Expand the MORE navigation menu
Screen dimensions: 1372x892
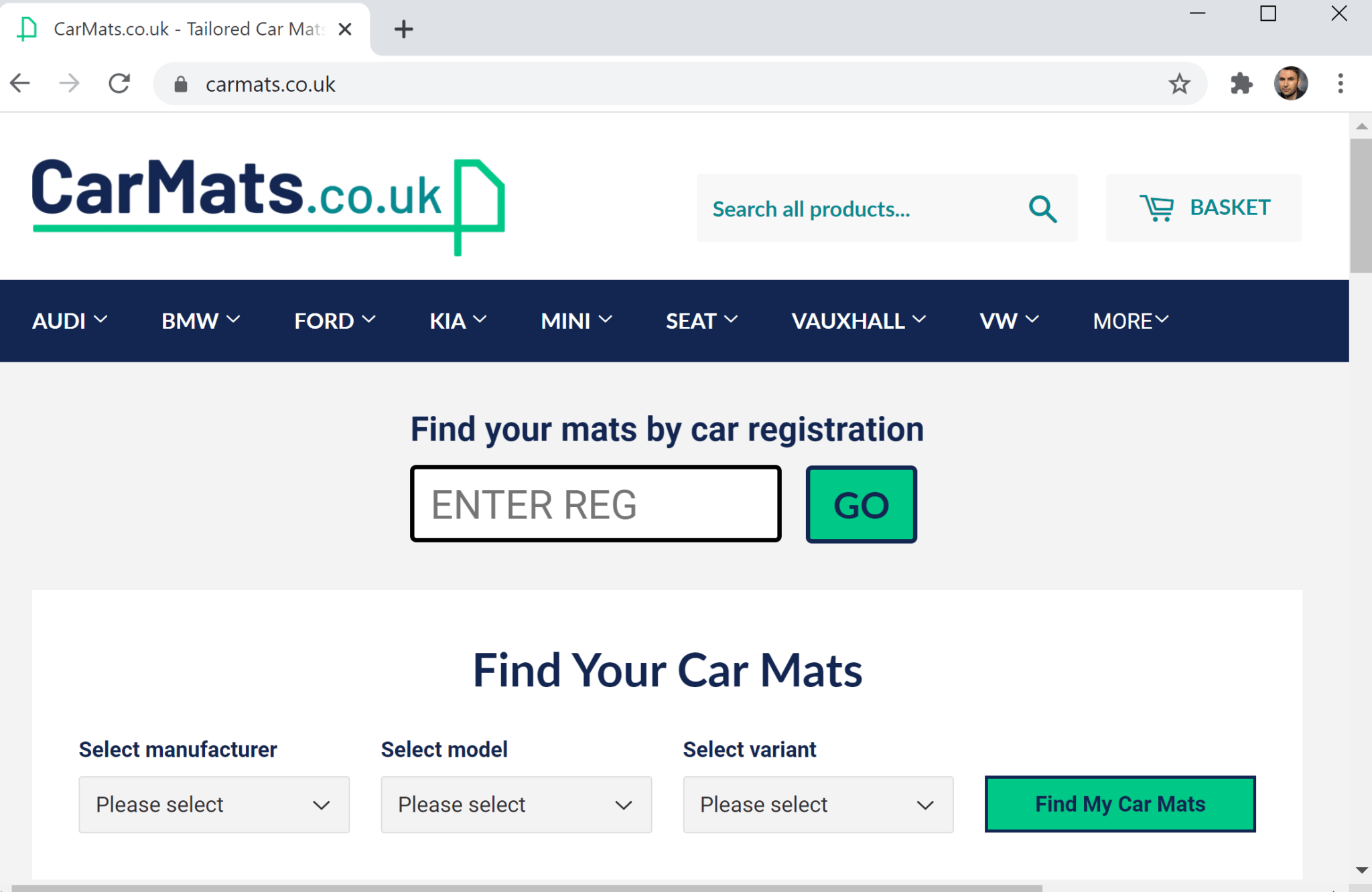click(x=1131, y=321)
